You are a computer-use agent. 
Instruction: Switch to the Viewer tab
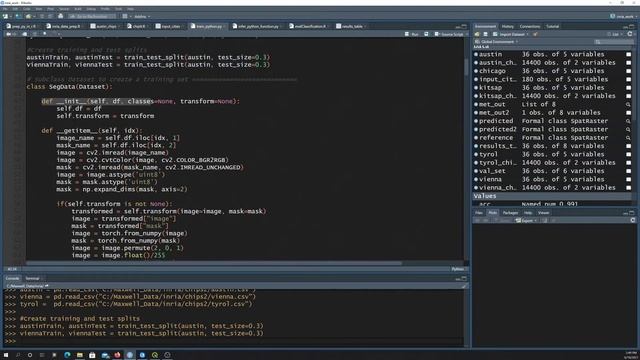tap(543, 213)
